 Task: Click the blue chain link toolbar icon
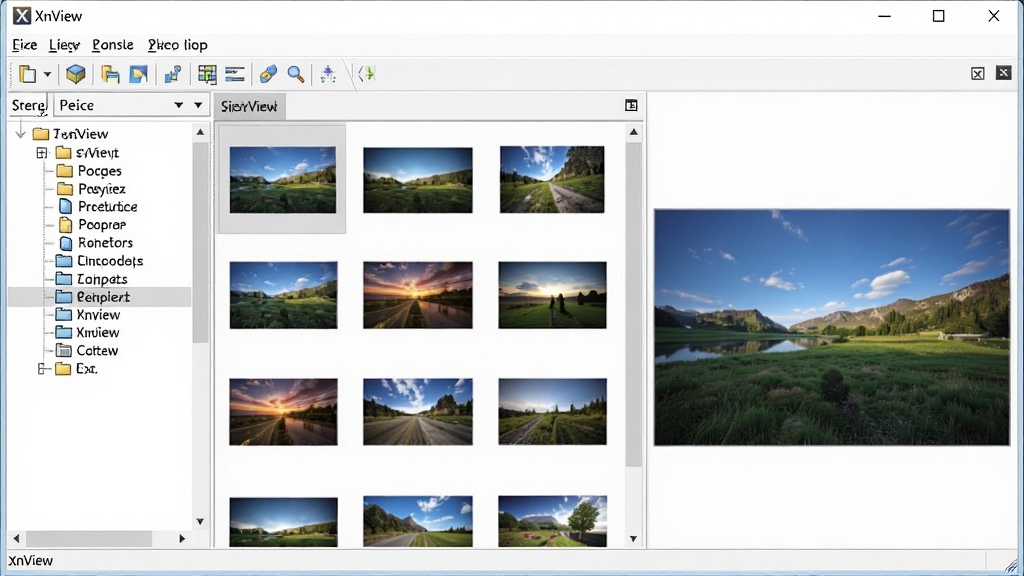268,74
